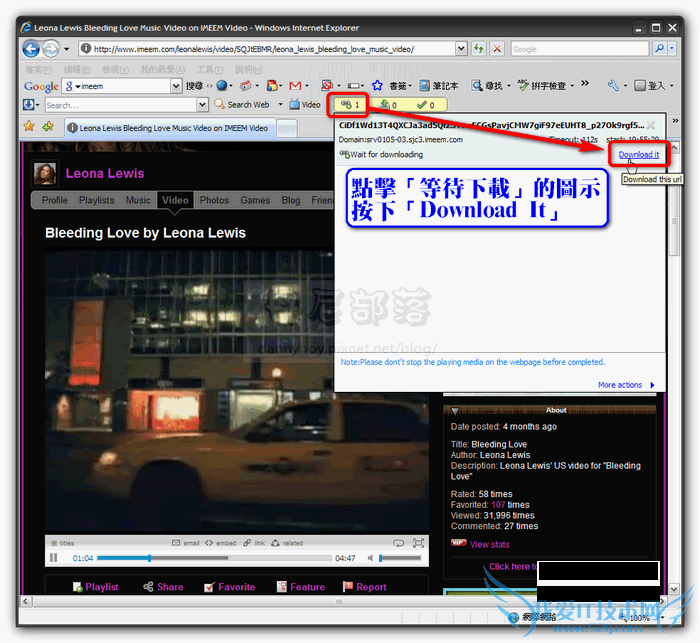700x643 pixels.
Task: Click the video progress seek bar
Action: coord(214,558)
